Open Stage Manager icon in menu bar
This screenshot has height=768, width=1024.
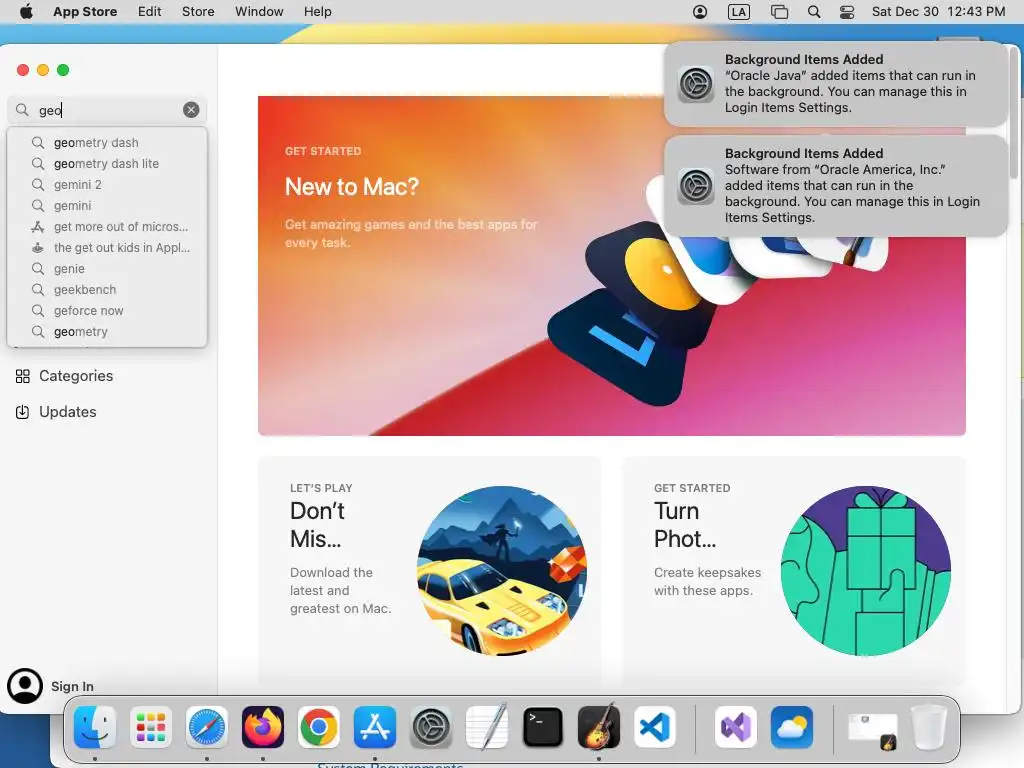tap(779, 12)
